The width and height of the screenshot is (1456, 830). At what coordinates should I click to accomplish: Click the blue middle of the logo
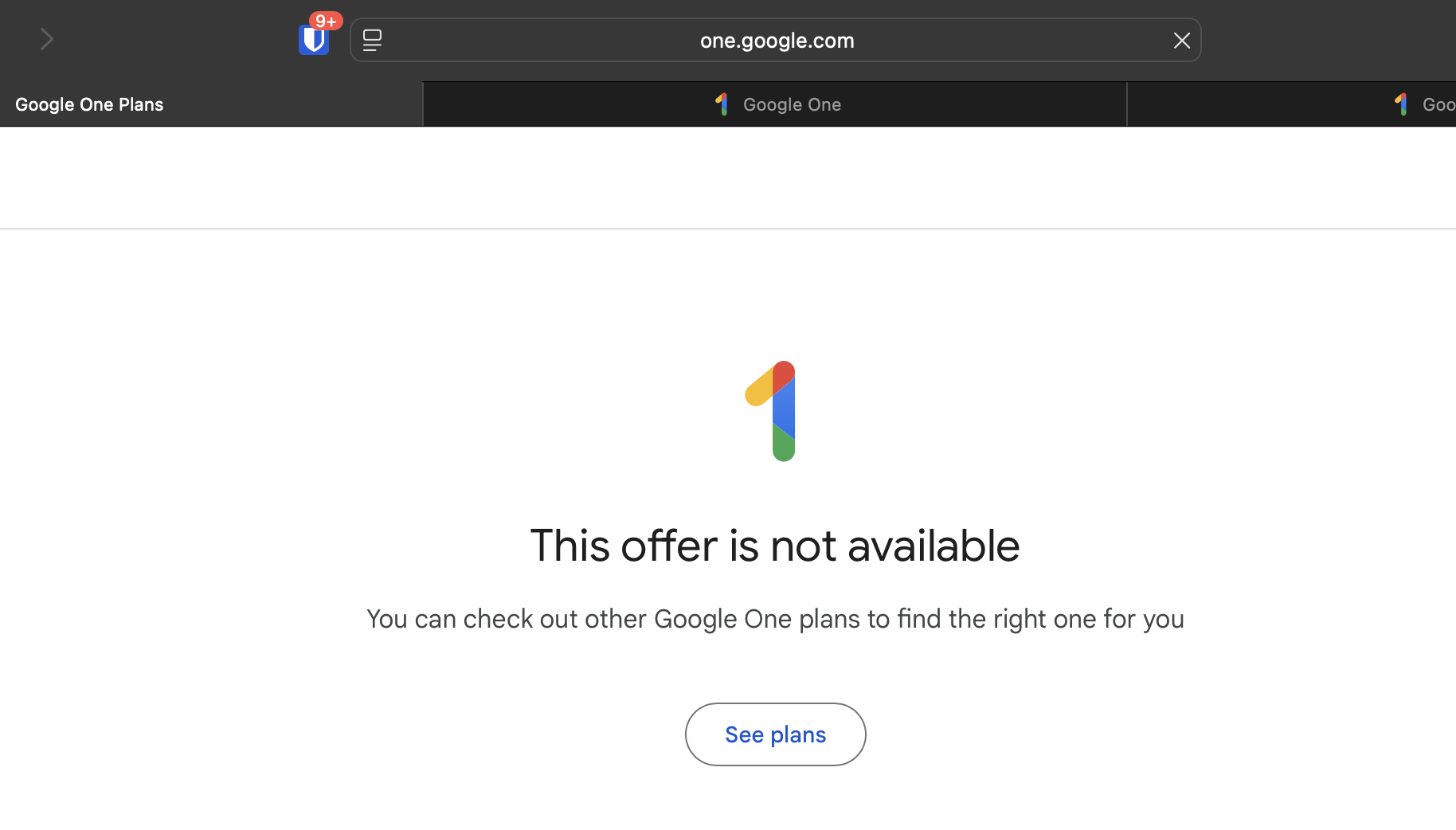pyautogui.click(x=784, y=409)
